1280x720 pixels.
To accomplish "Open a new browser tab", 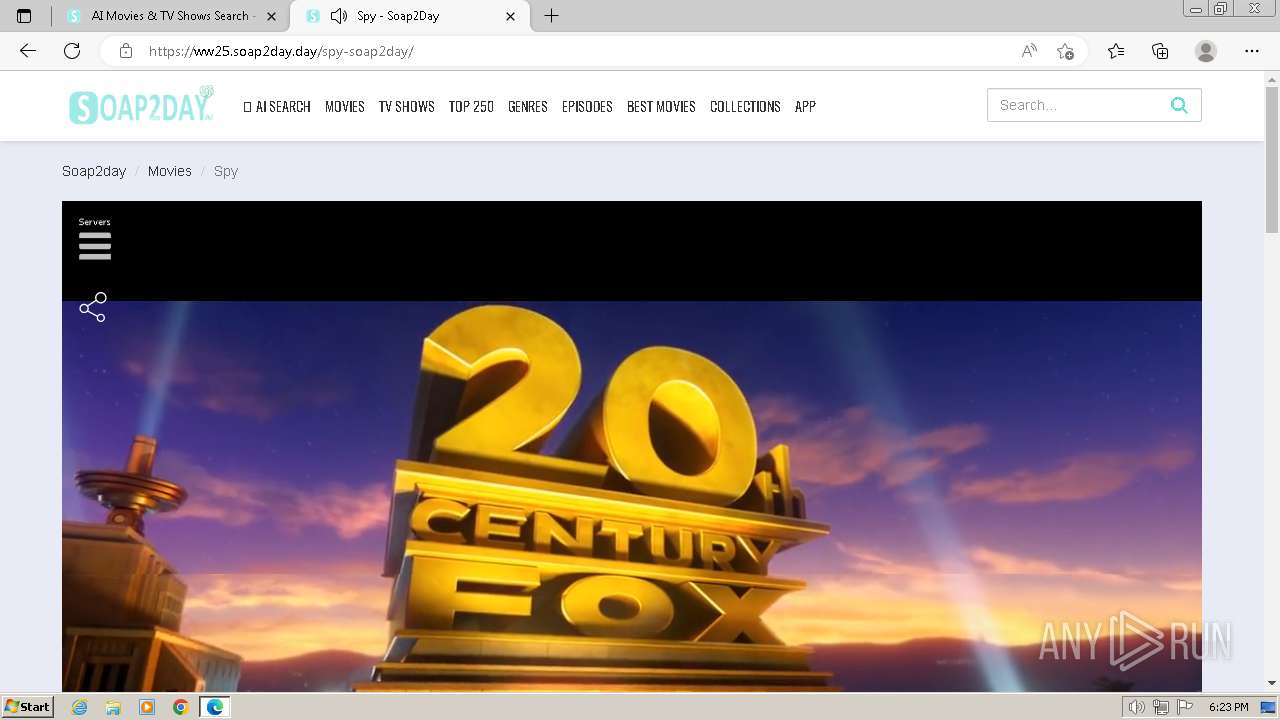I will (x=551, y=16).
